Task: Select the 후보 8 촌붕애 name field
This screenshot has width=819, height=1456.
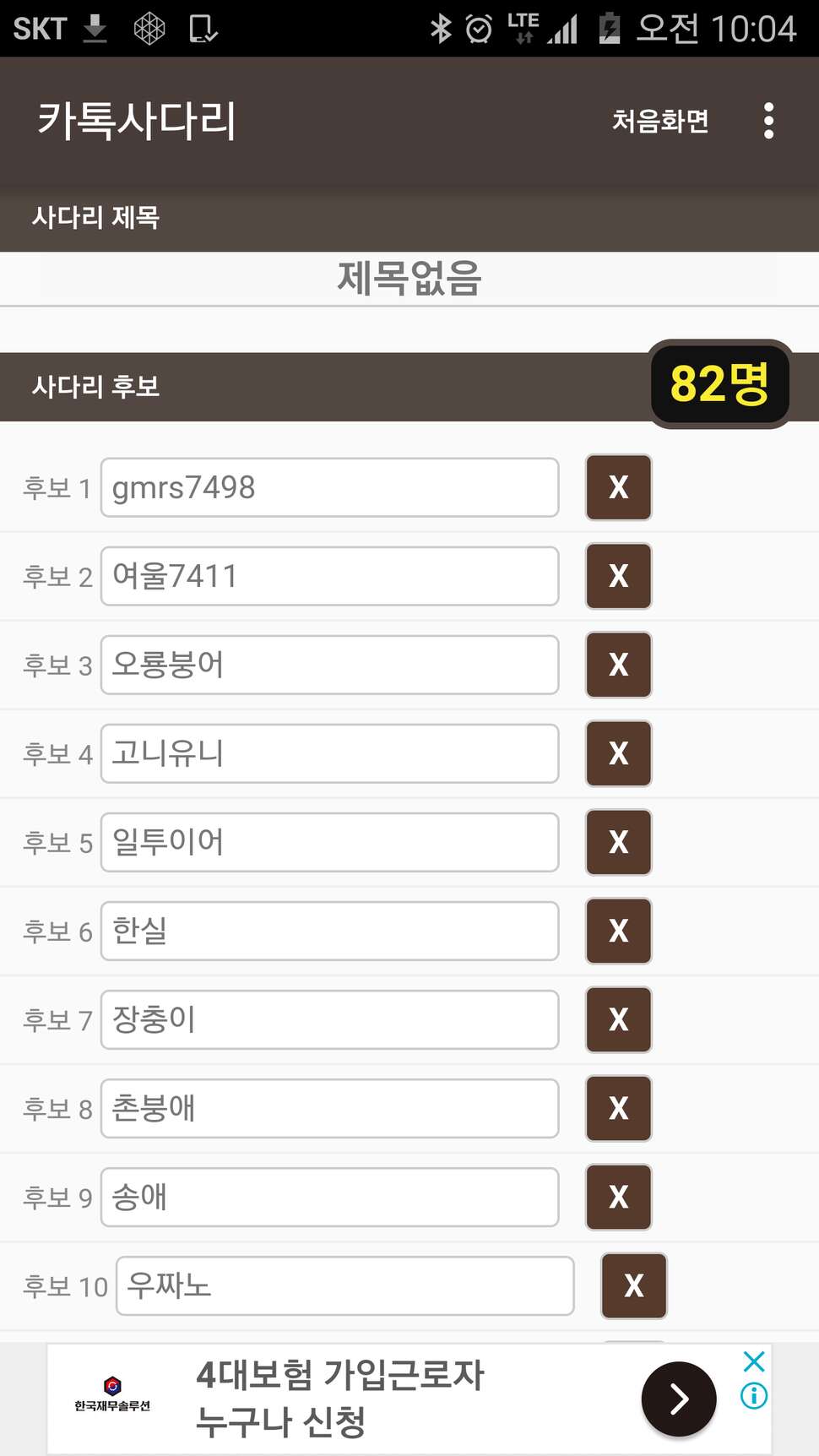Action: tap(330, 1108)
